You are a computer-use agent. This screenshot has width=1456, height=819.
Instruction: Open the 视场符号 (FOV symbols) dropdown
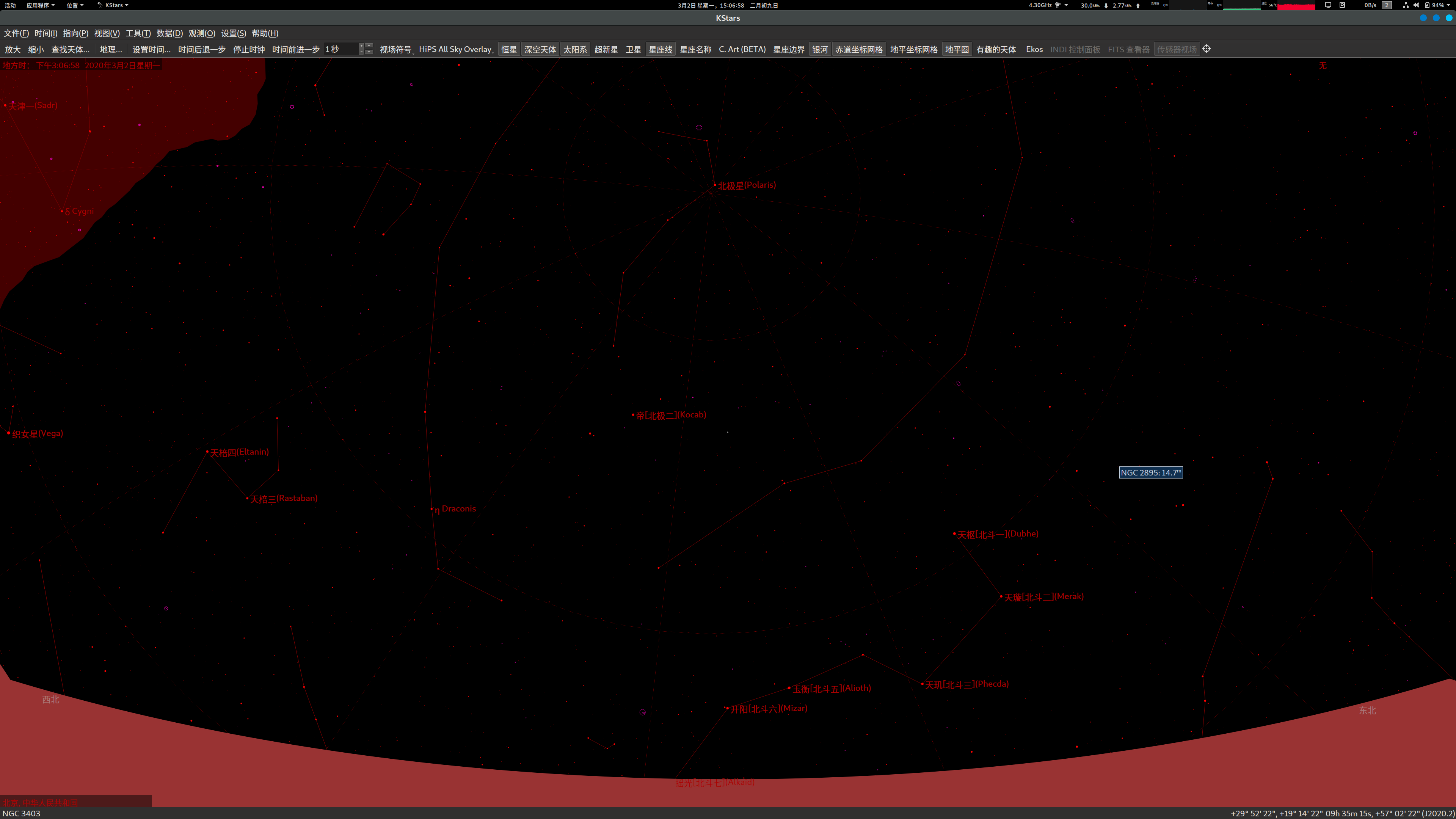coord(396,49)
